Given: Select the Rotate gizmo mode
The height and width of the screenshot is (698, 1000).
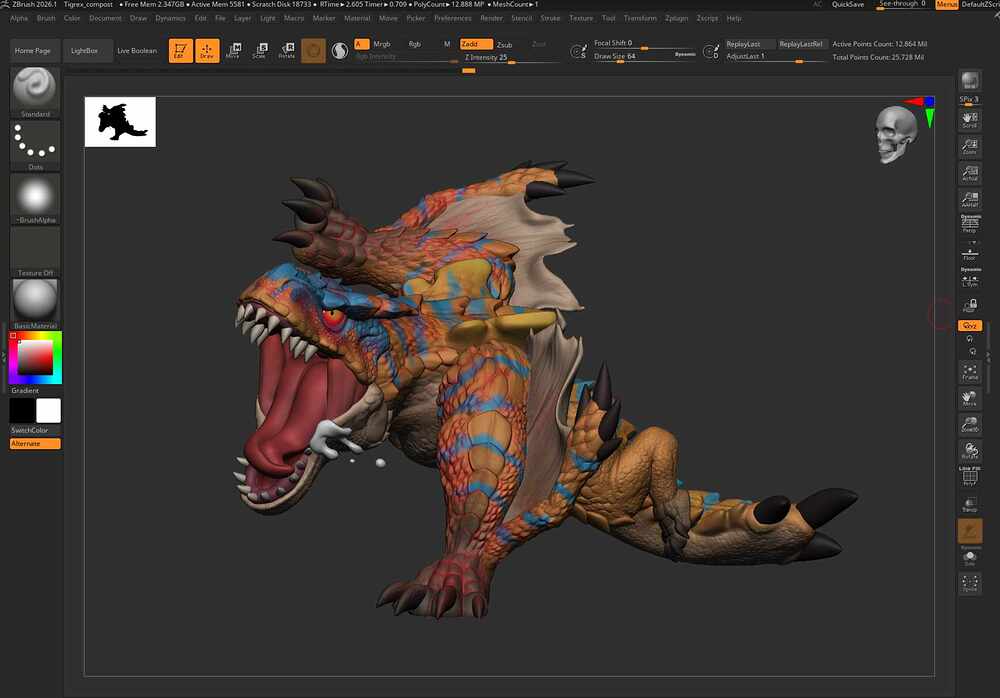Looking at the screenshot, I should point(286,50).
